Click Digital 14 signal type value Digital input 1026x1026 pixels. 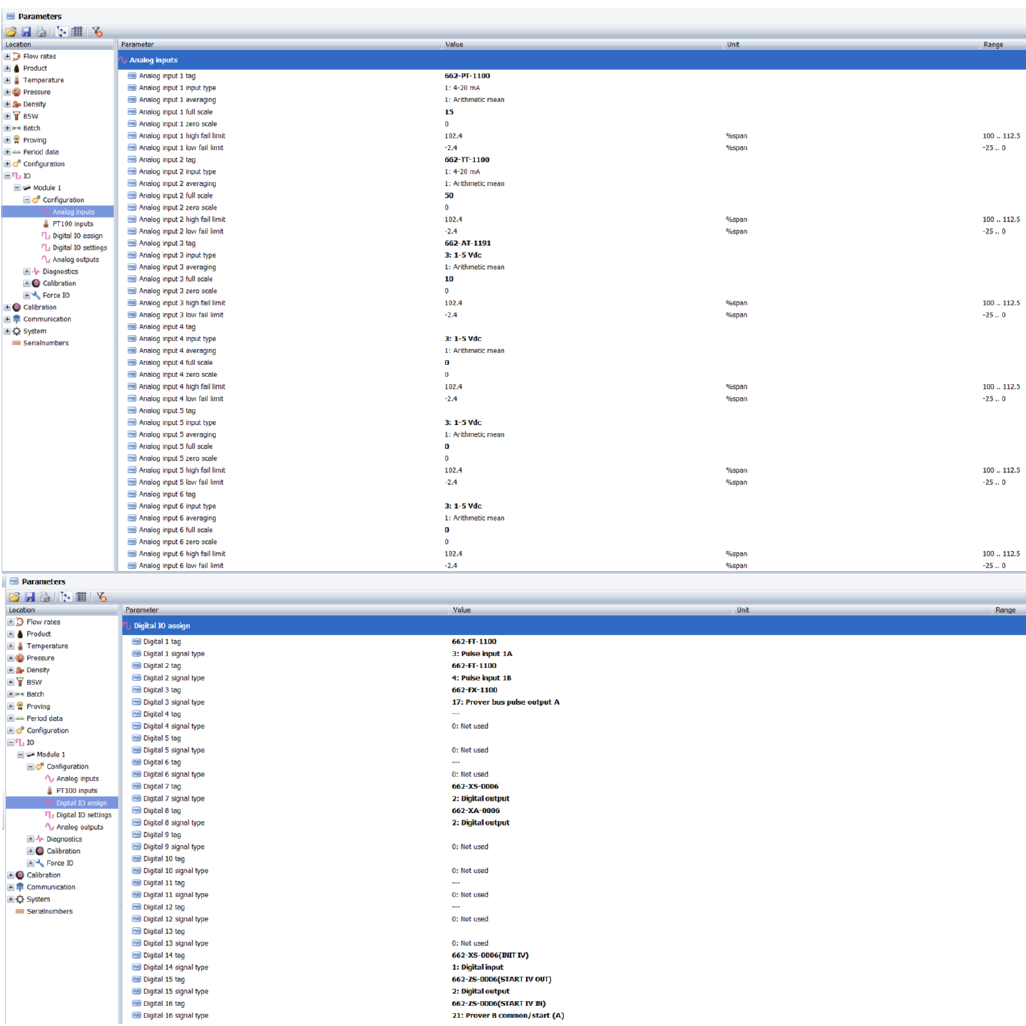pos(478,967)
